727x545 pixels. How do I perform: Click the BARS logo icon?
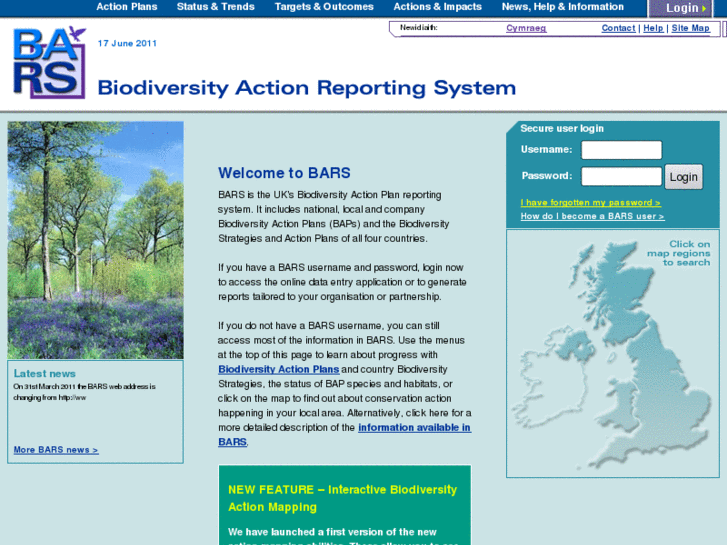[48, 63]
